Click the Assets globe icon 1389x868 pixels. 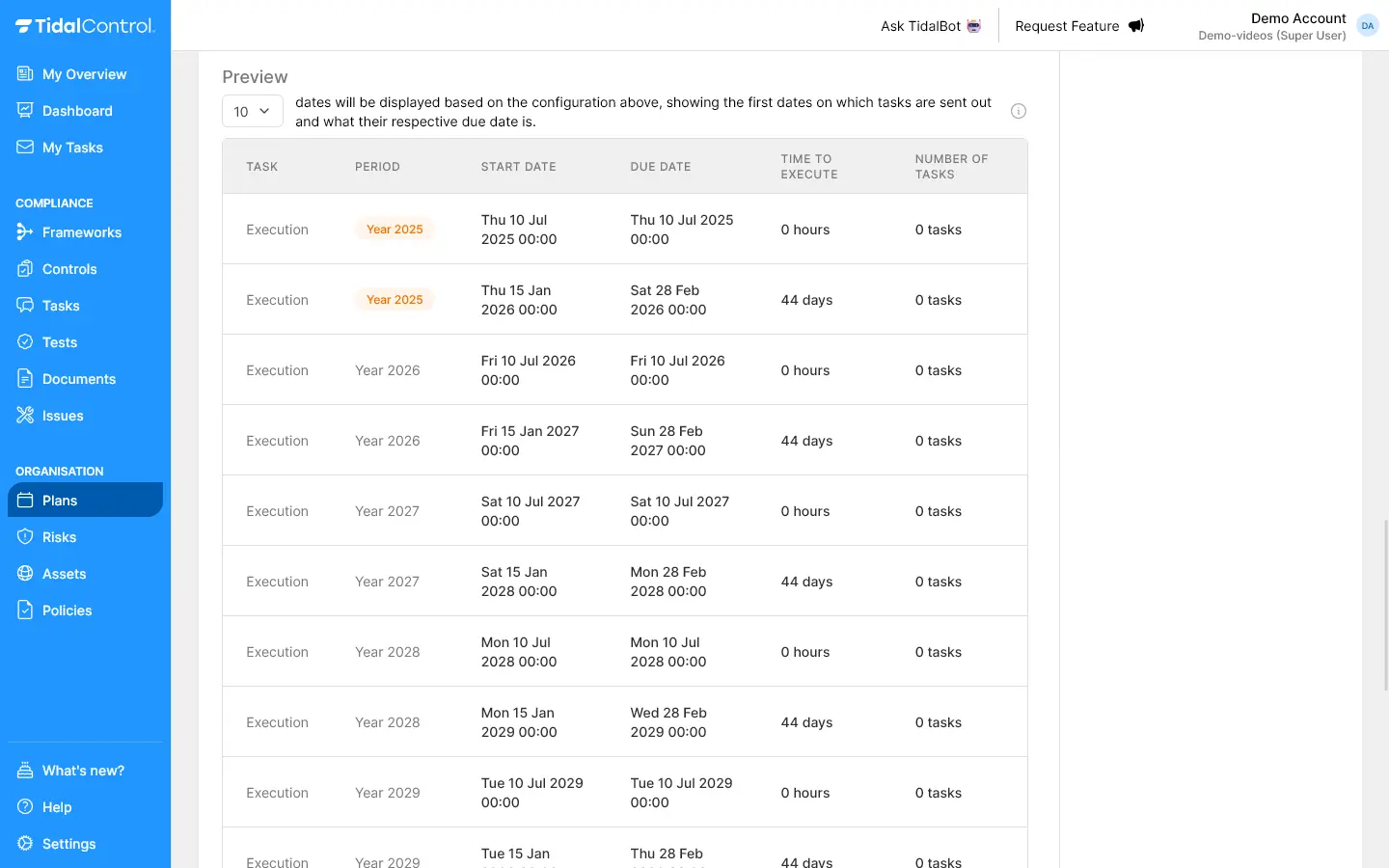(x=25, y=574)
